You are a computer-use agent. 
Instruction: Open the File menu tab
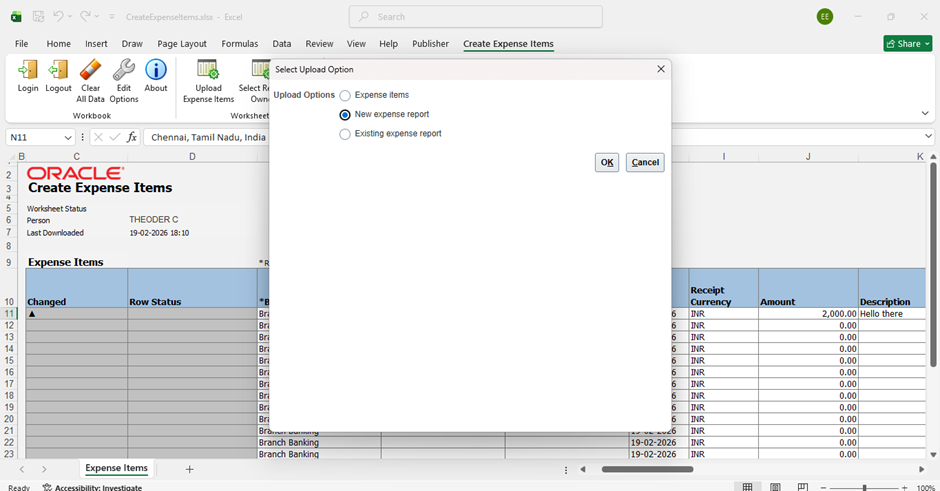22,44
